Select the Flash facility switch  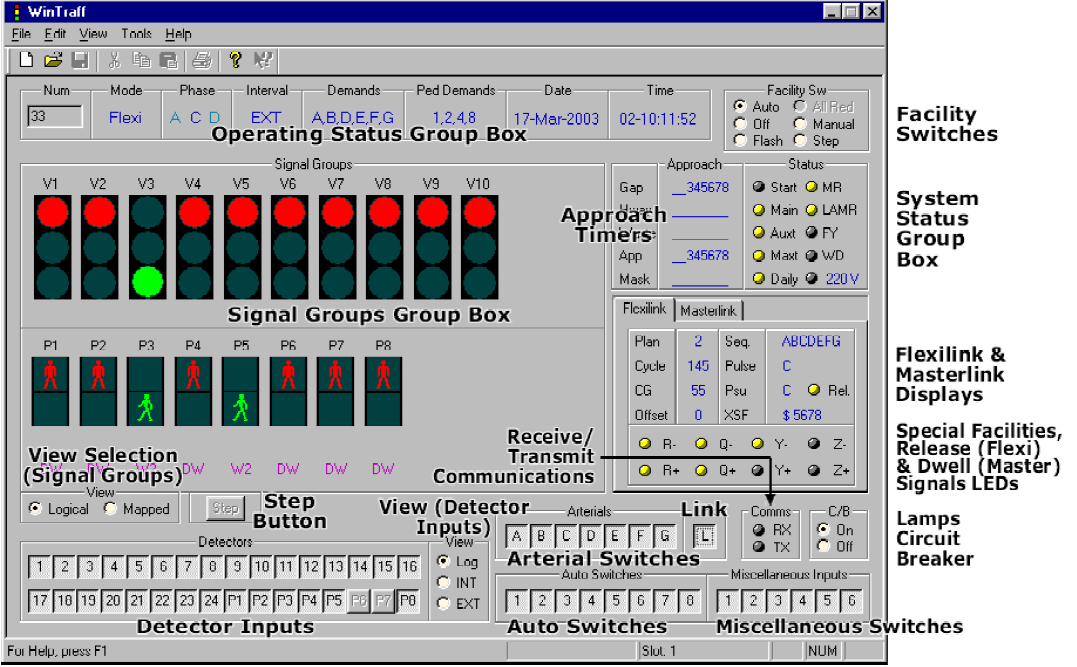click(x=740, y=140)
